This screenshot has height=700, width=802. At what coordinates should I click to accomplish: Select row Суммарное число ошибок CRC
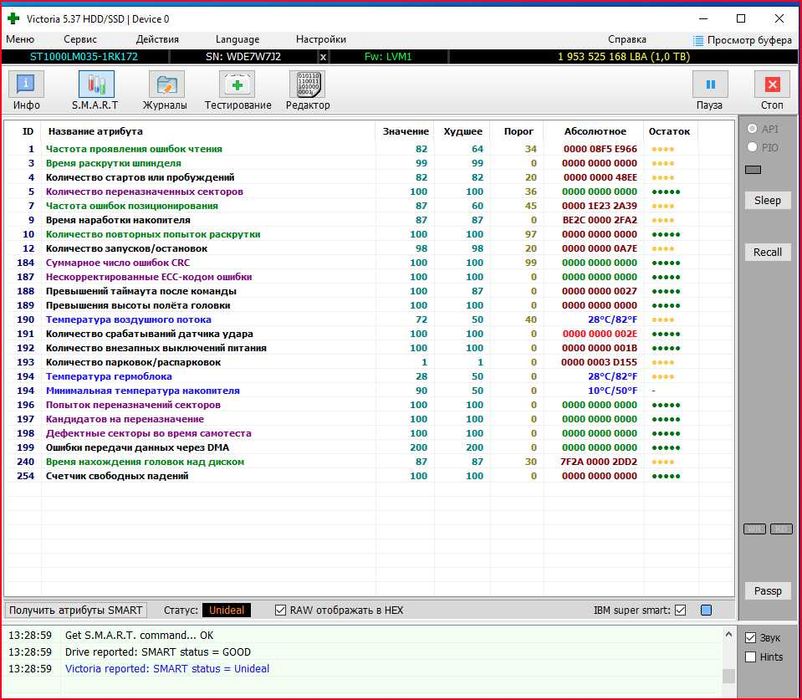coord(368,263)
